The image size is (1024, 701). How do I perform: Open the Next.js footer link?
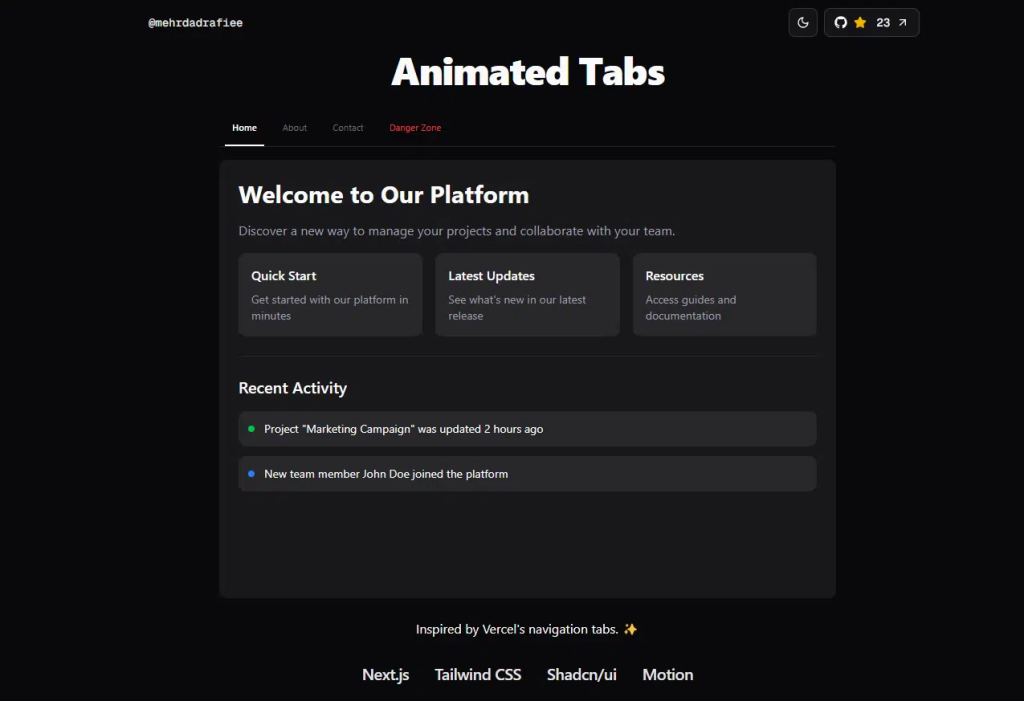[x=386, y=675]
